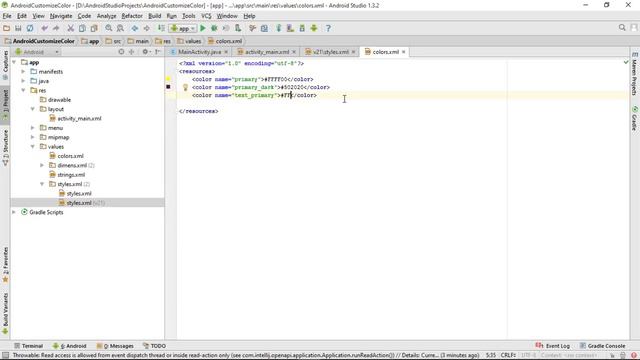
Task: Open the Android project view dropdown
Action: [37, 52]
